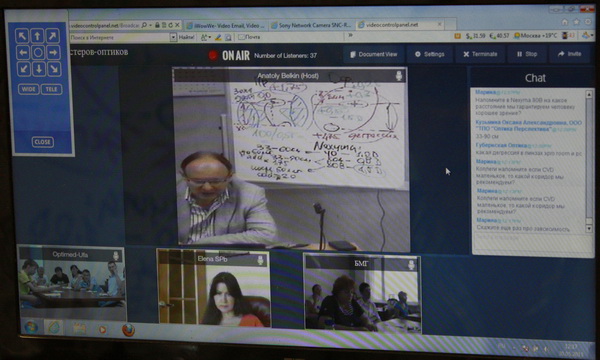
Task: Open browser favorites star icon
Action: tap(576, 22)
